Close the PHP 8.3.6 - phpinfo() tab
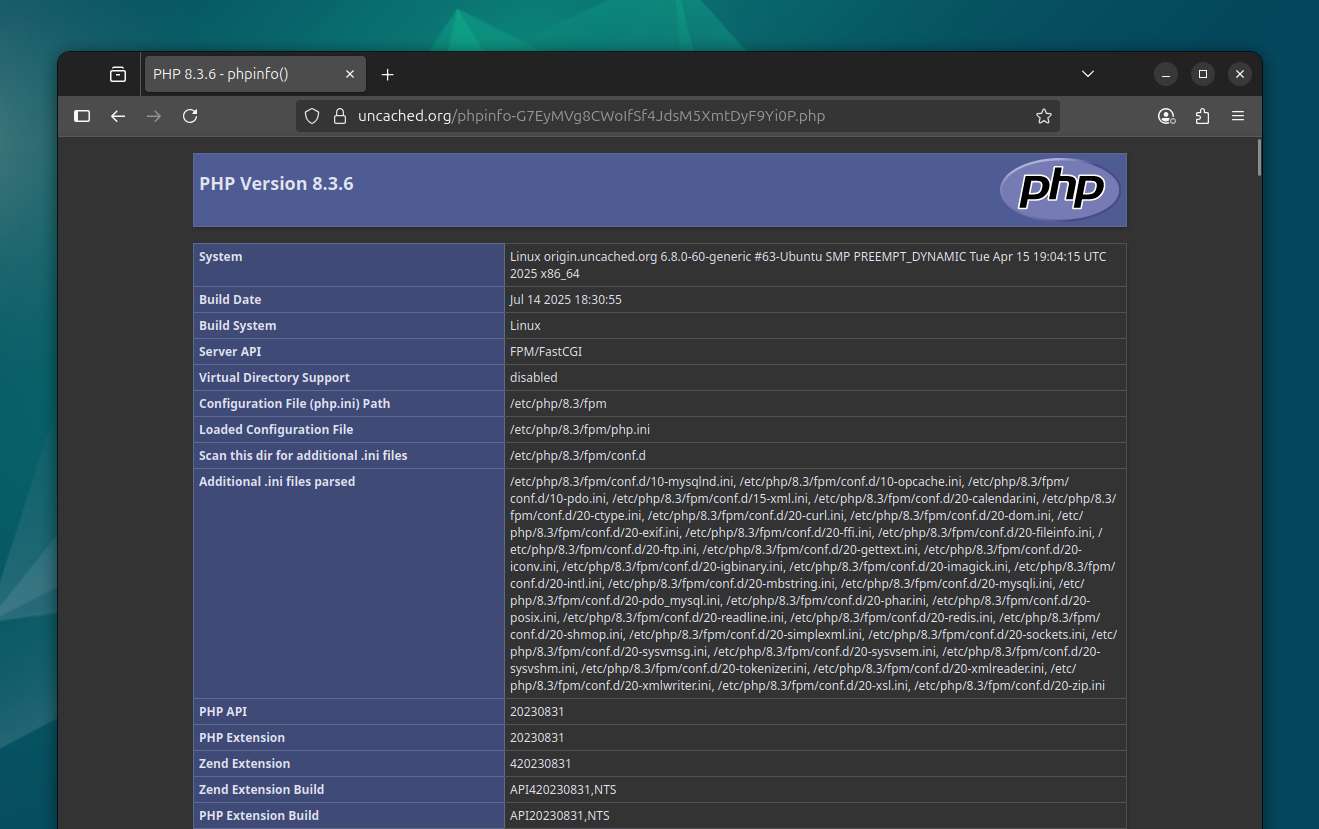This screenshot has height=829, width=1319. [350, 74]
